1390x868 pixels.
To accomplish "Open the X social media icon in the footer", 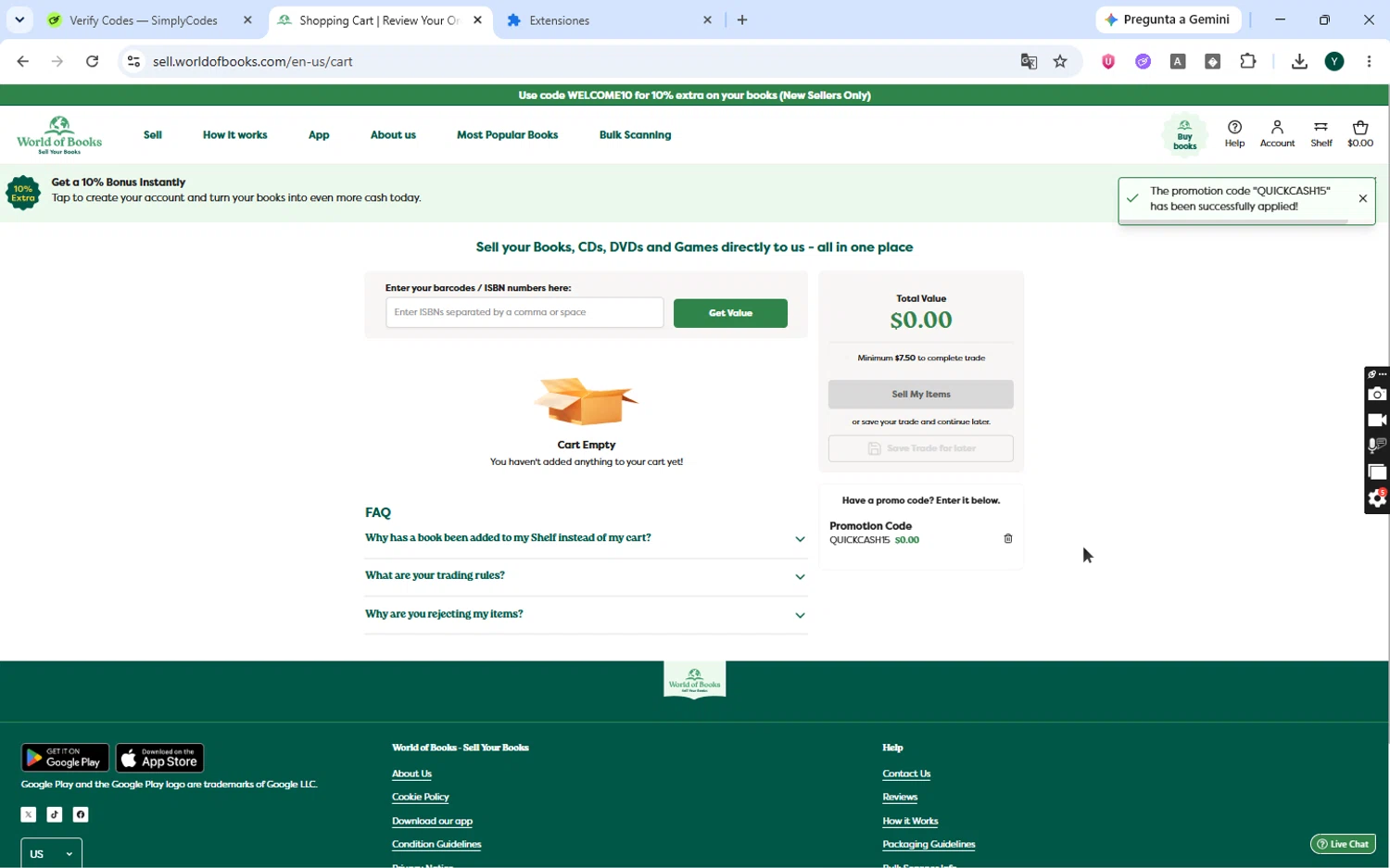I will pos(29,814).
